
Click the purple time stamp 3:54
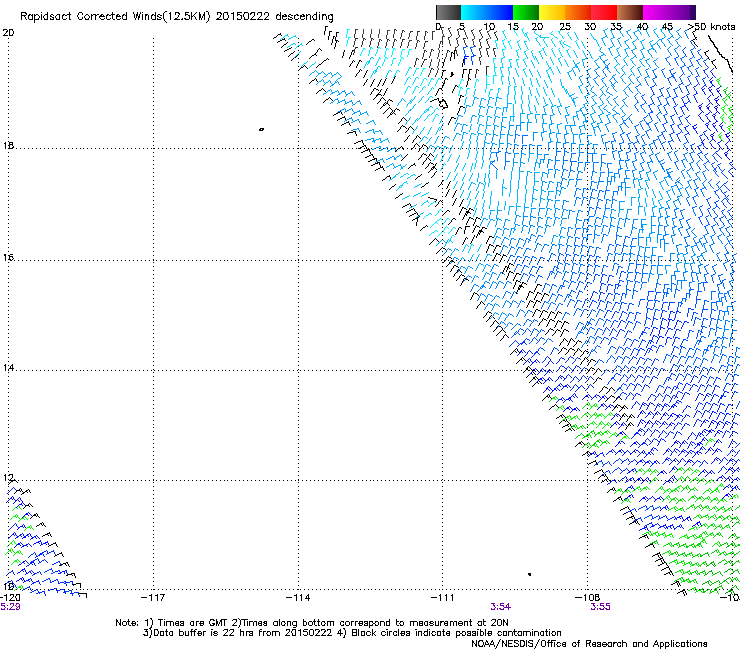[x=500, y=607]
